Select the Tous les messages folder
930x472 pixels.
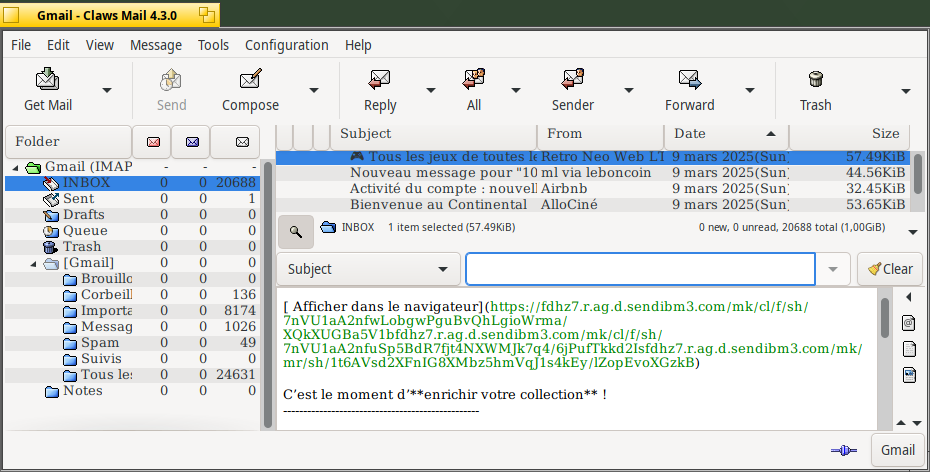(x=132, y=375)
